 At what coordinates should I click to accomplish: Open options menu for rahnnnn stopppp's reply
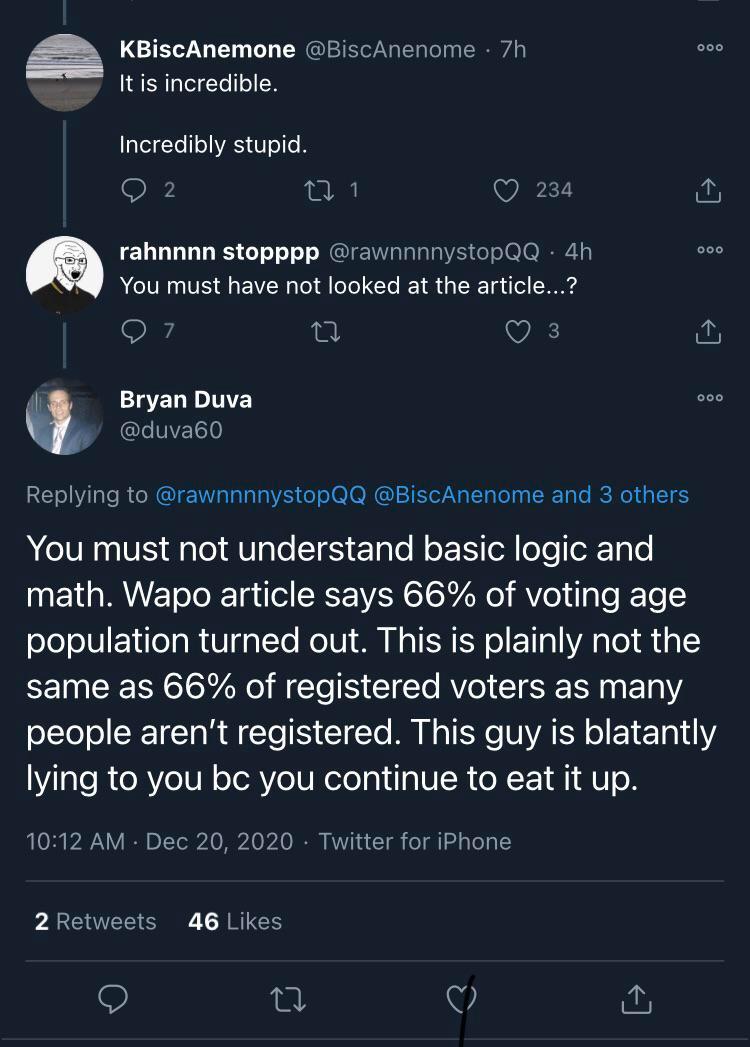[x=709, y=251]
